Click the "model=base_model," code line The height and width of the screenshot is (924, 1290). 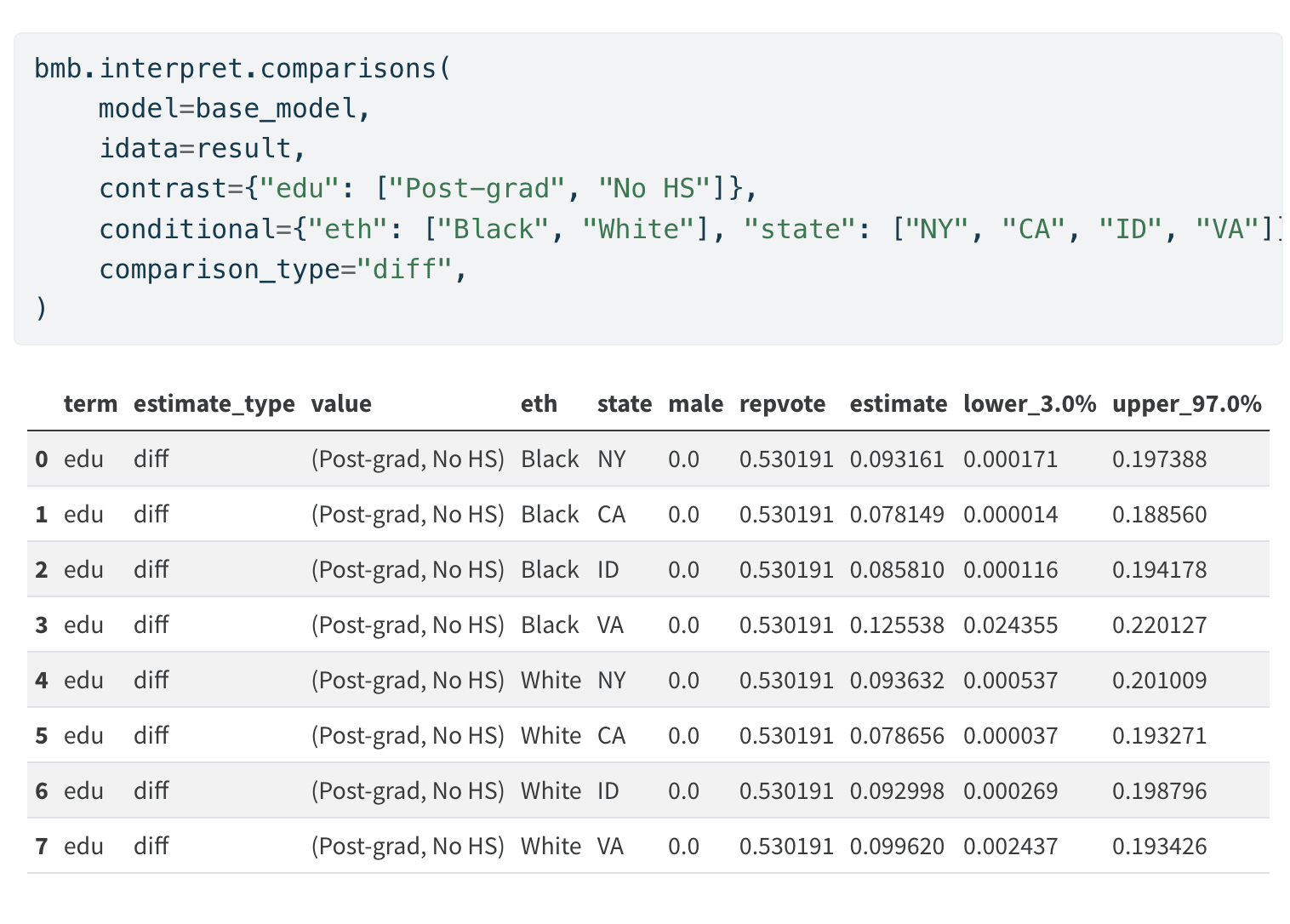[x=235, y=109]
